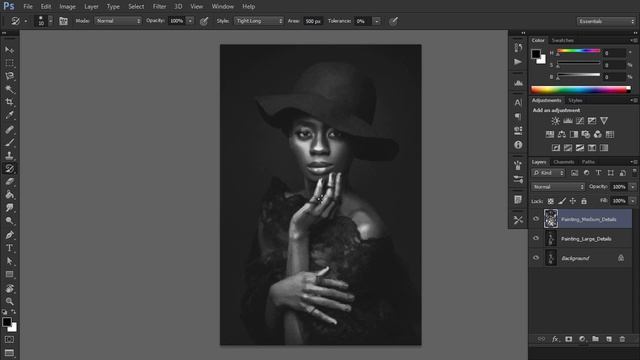The width and height of the screenshot is (640, 360).
Task: Open the Style dropdown Tight Long
Action: pyautogui.click(x=259, y=21)
